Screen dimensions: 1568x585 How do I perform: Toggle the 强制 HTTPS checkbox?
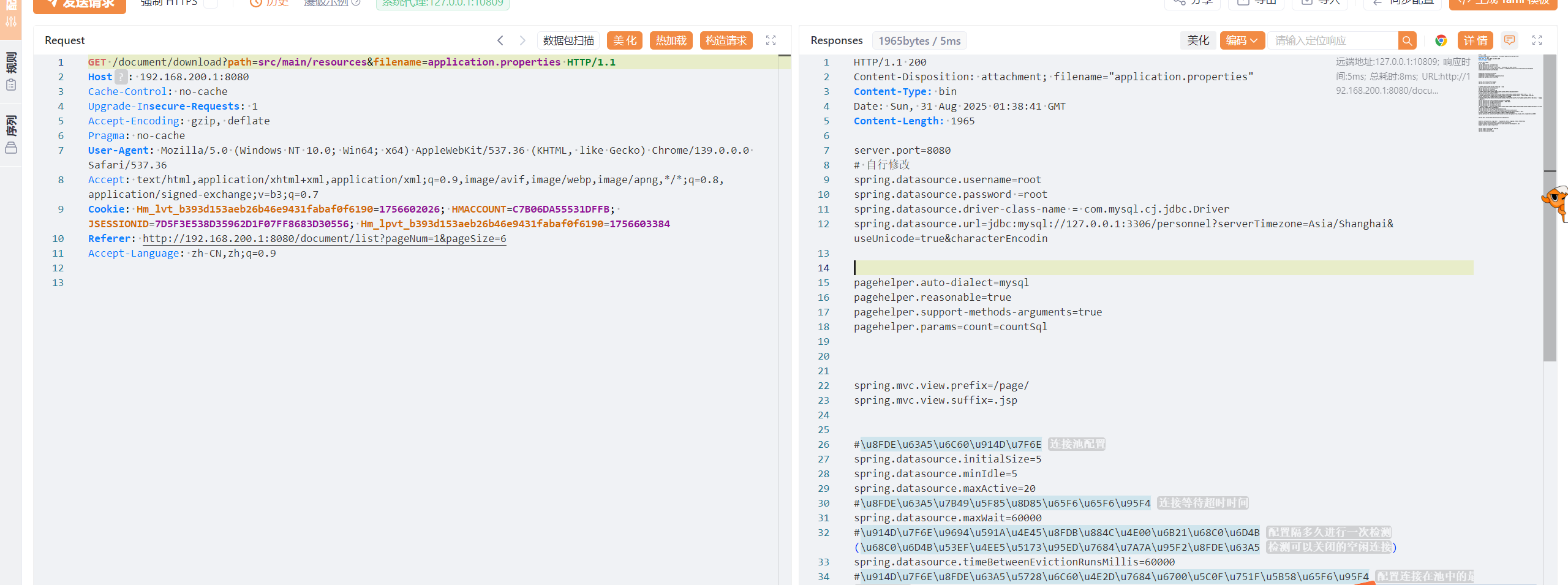pos(211,3)
